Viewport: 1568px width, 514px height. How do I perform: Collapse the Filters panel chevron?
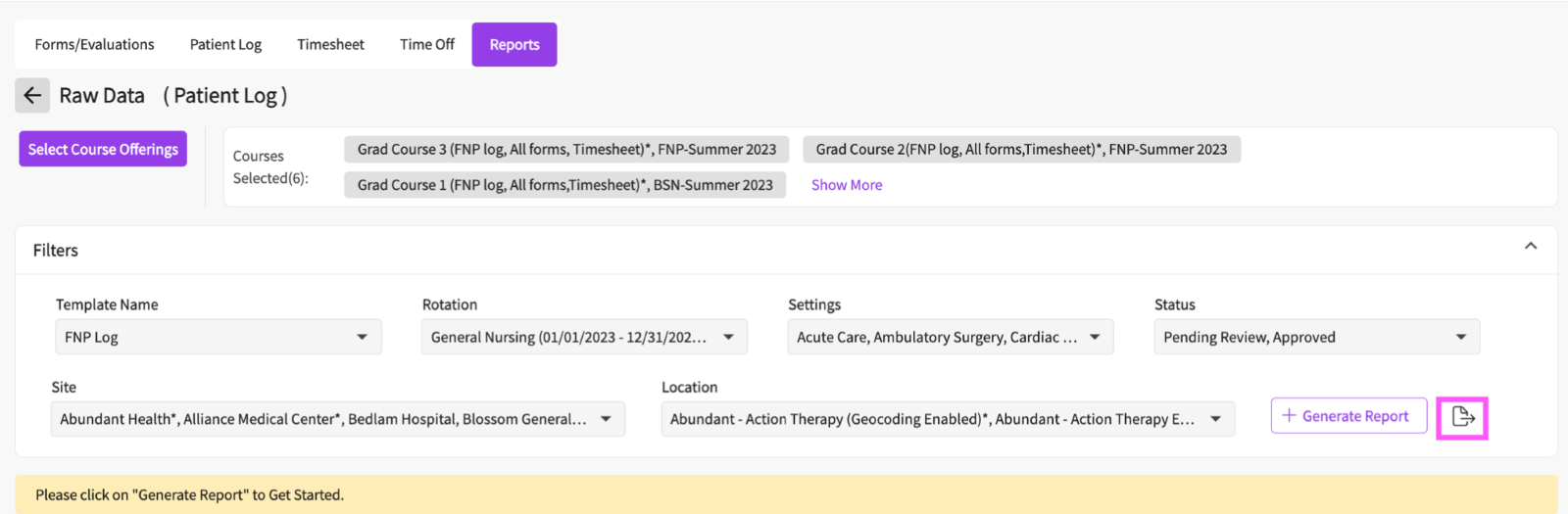coord(1531,247)
